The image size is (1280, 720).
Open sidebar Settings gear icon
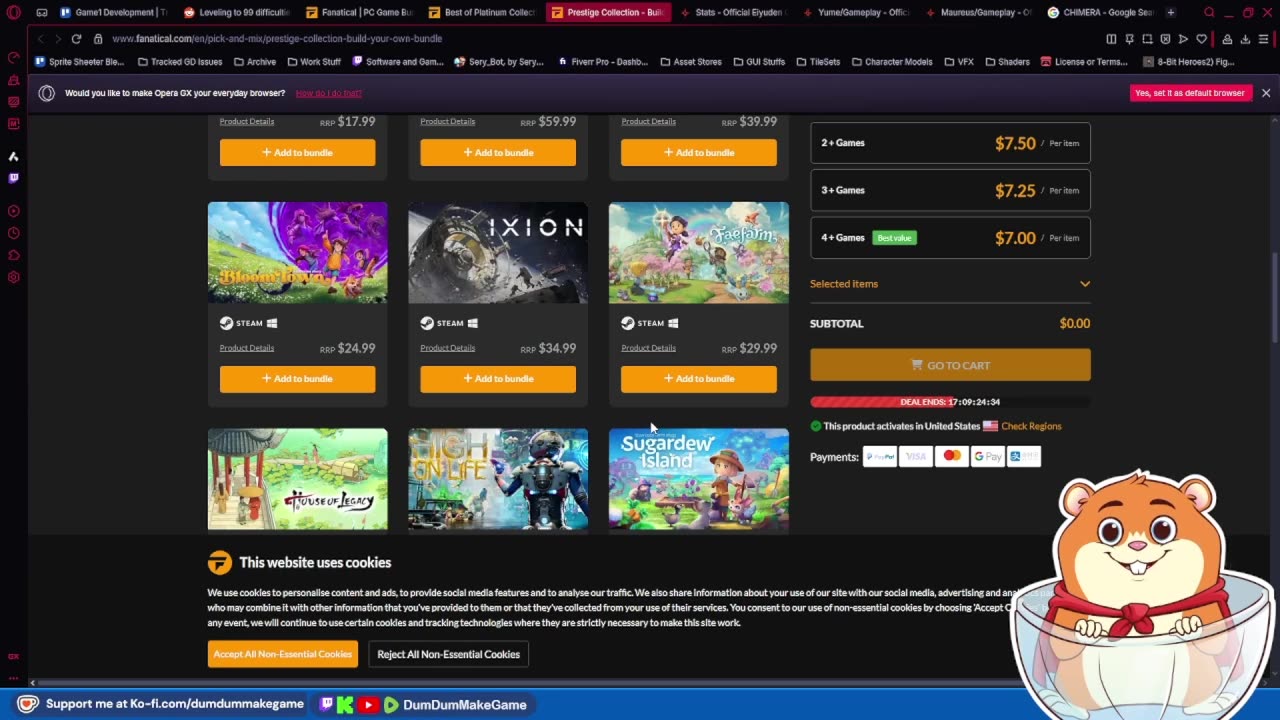13,277
